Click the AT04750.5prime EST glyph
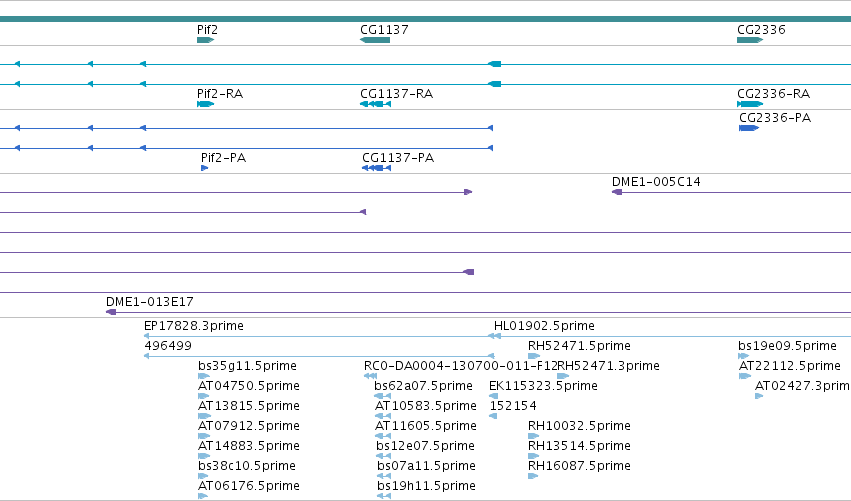851x501 pixels. [x=204, y=396]
